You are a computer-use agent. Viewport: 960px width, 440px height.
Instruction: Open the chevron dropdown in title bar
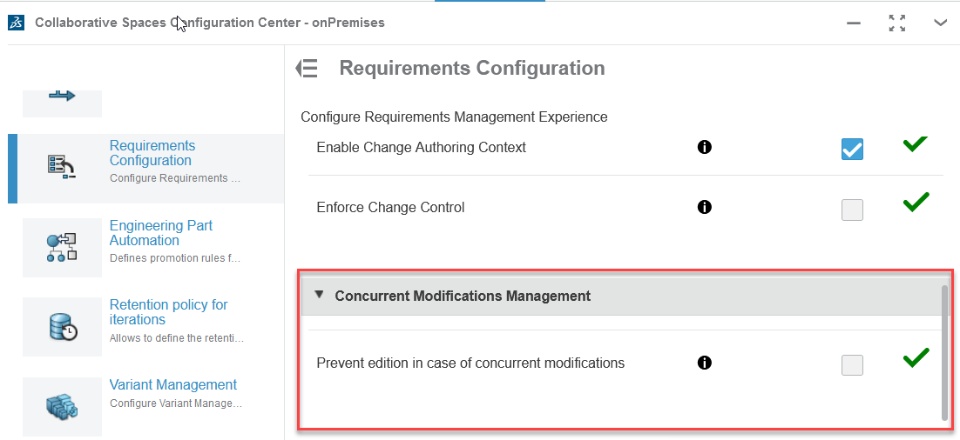(940, 22)
